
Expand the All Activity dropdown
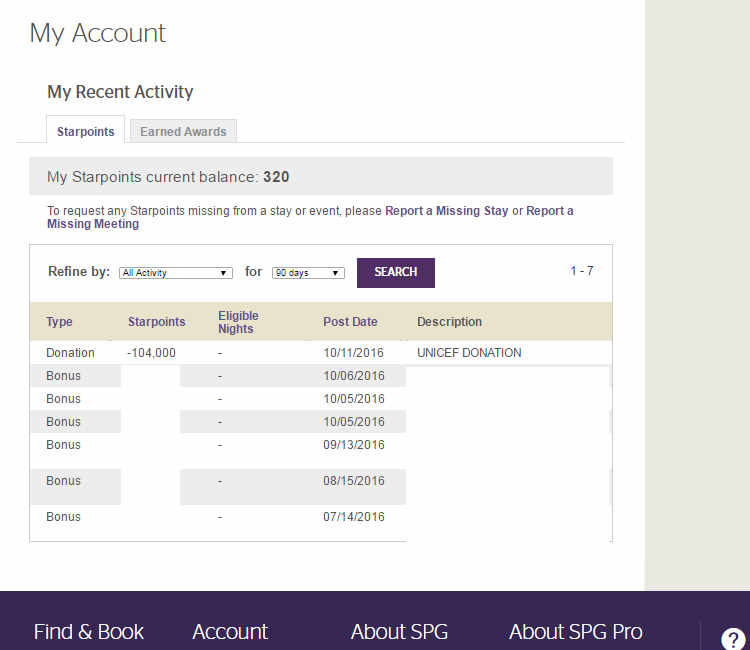point(175,273)
